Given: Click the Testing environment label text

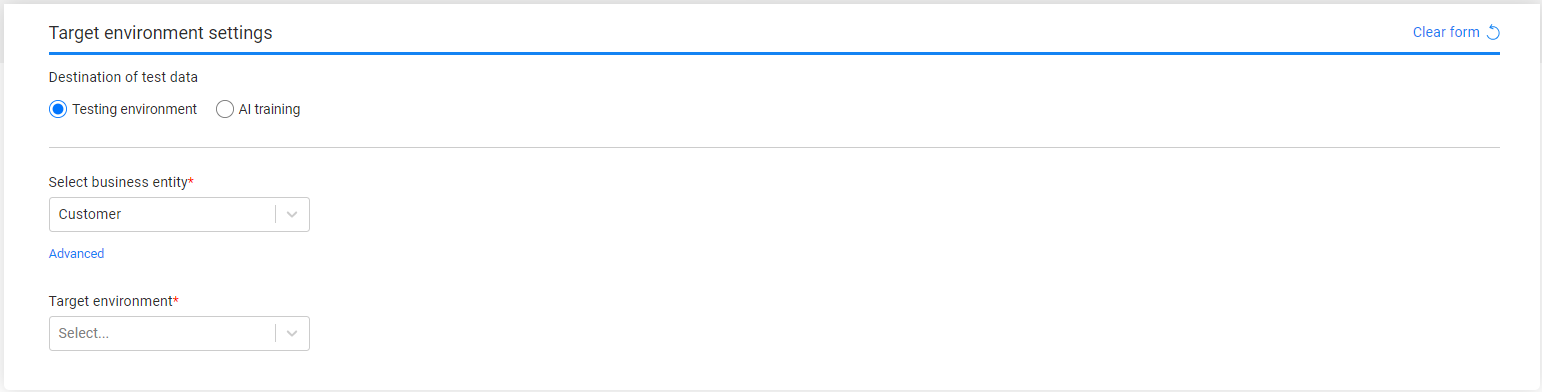Looking at the screenshot, I should click(x=135, y=109).
